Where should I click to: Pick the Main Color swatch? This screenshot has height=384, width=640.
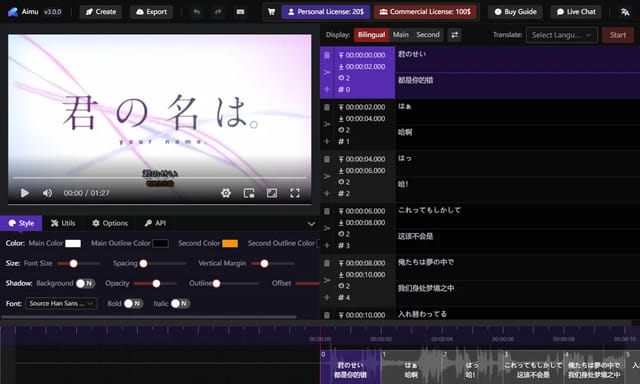point(73,244)
